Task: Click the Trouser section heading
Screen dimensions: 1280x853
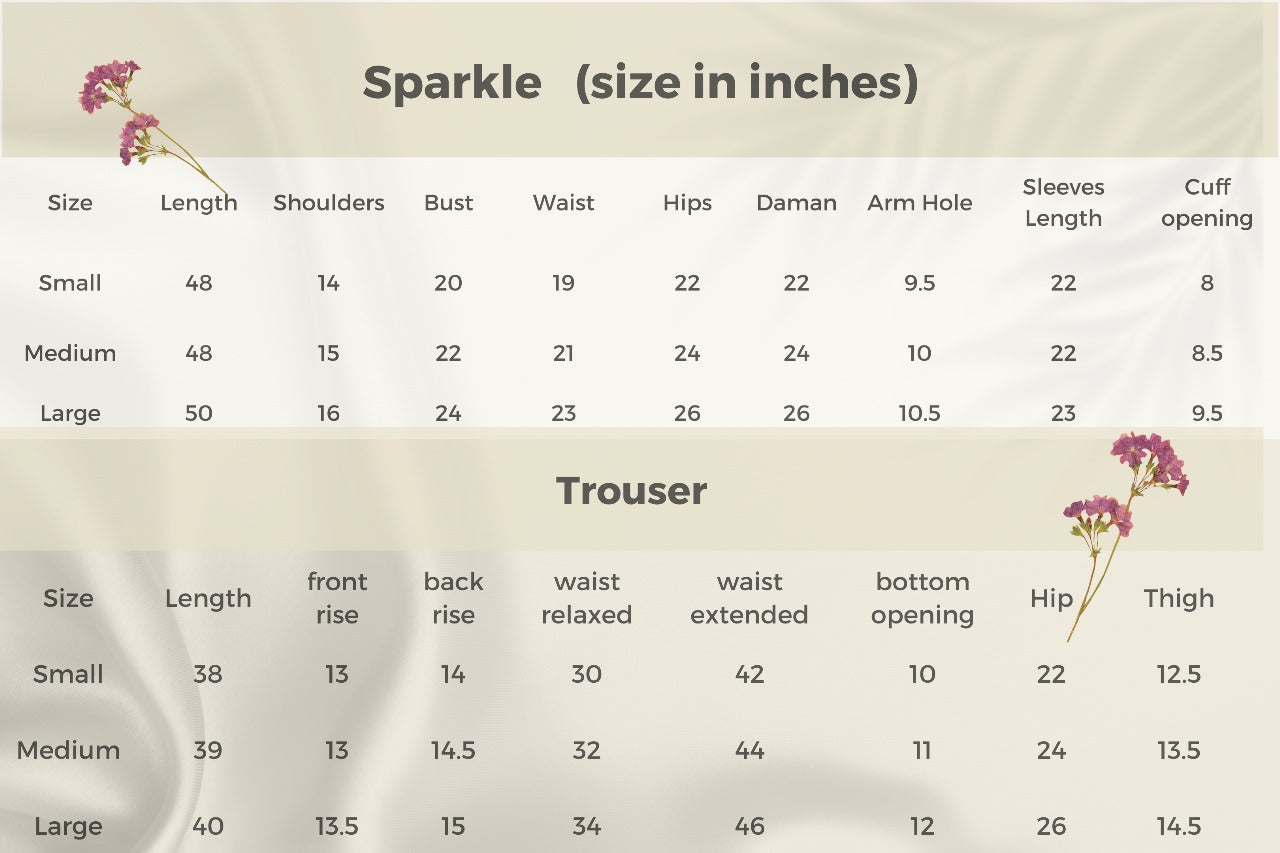Action: coord(631,491)
